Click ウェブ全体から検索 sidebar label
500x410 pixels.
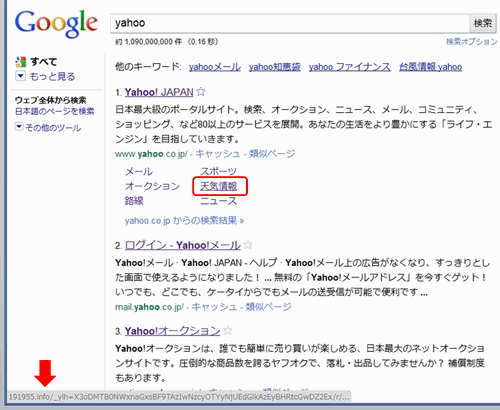click(51, 100)
